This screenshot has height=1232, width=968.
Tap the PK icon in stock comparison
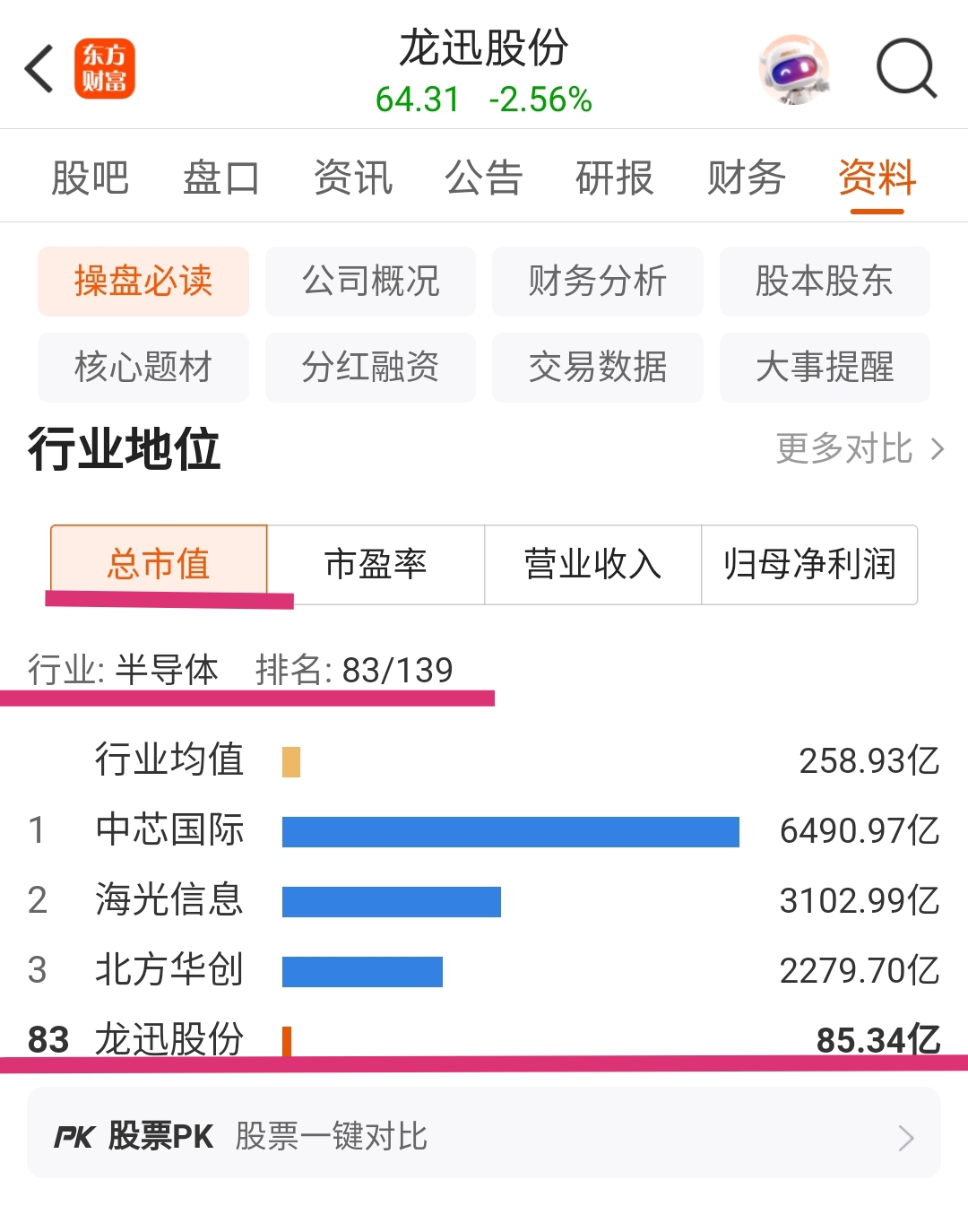(x=73, y=1137)
